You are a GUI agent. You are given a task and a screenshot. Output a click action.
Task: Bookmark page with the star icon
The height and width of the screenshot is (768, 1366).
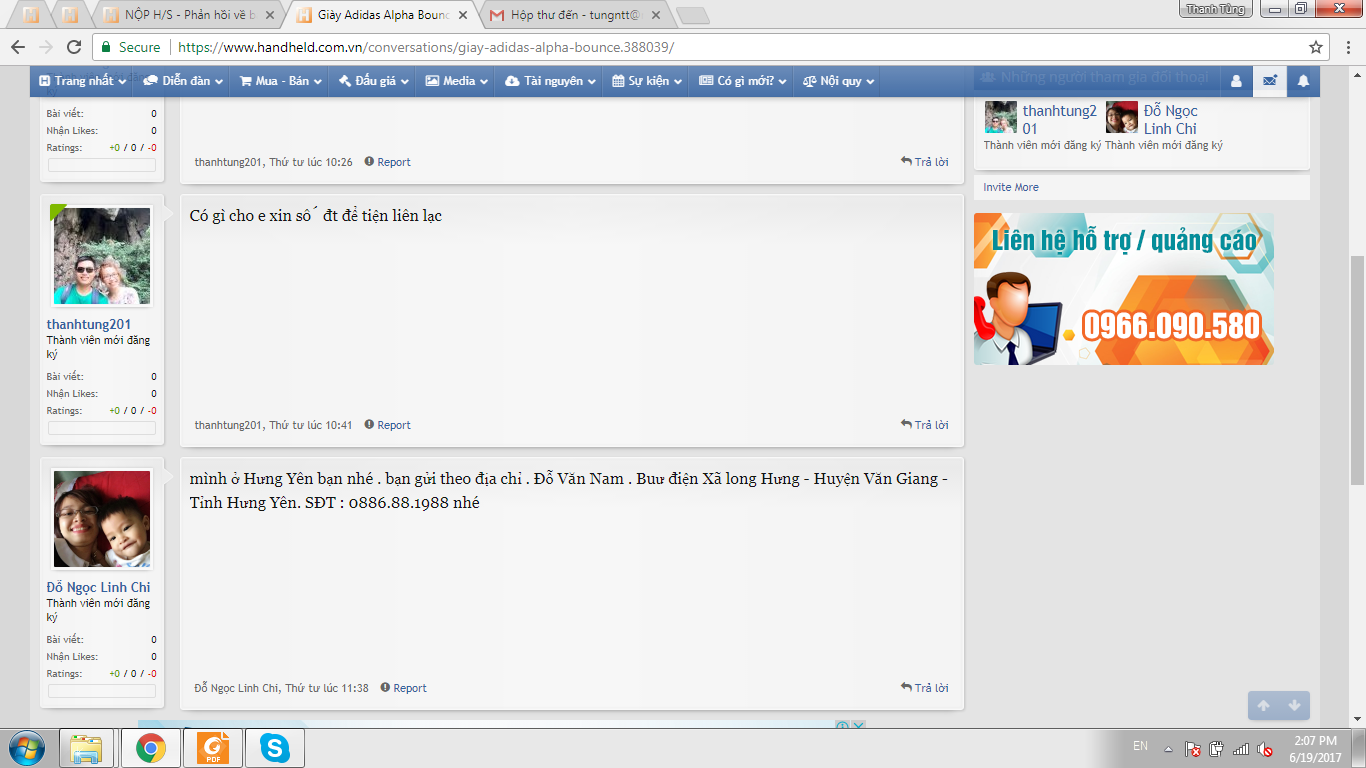(x=1316, y=47)
